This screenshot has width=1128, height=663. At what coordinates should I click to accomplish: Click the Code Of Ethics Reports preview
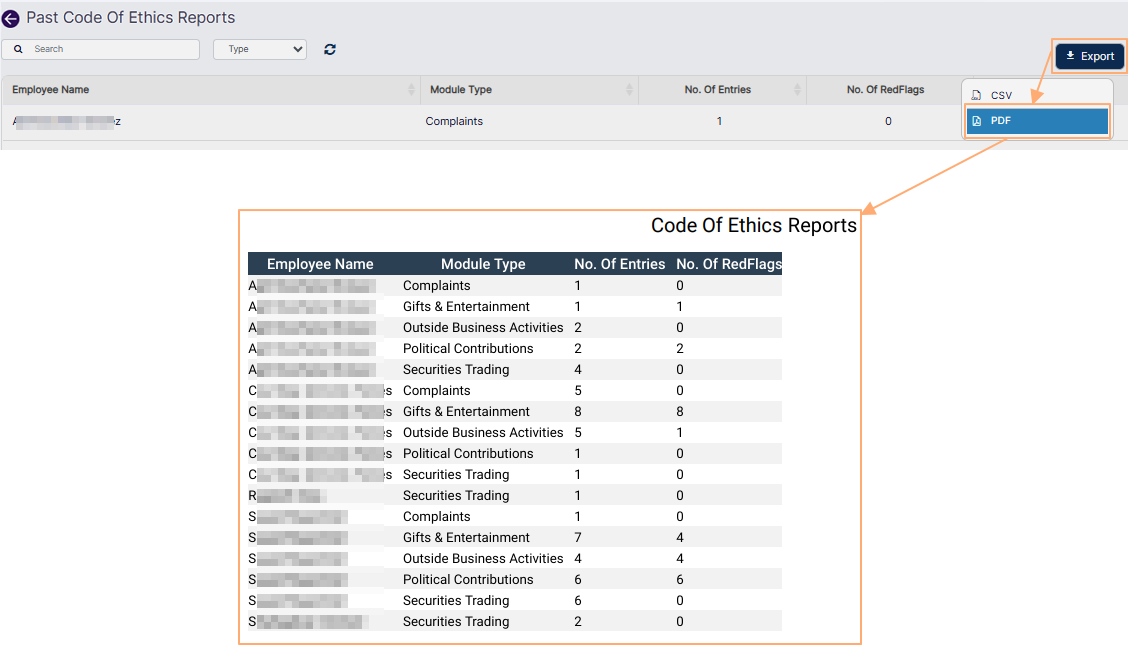[550, 425]
